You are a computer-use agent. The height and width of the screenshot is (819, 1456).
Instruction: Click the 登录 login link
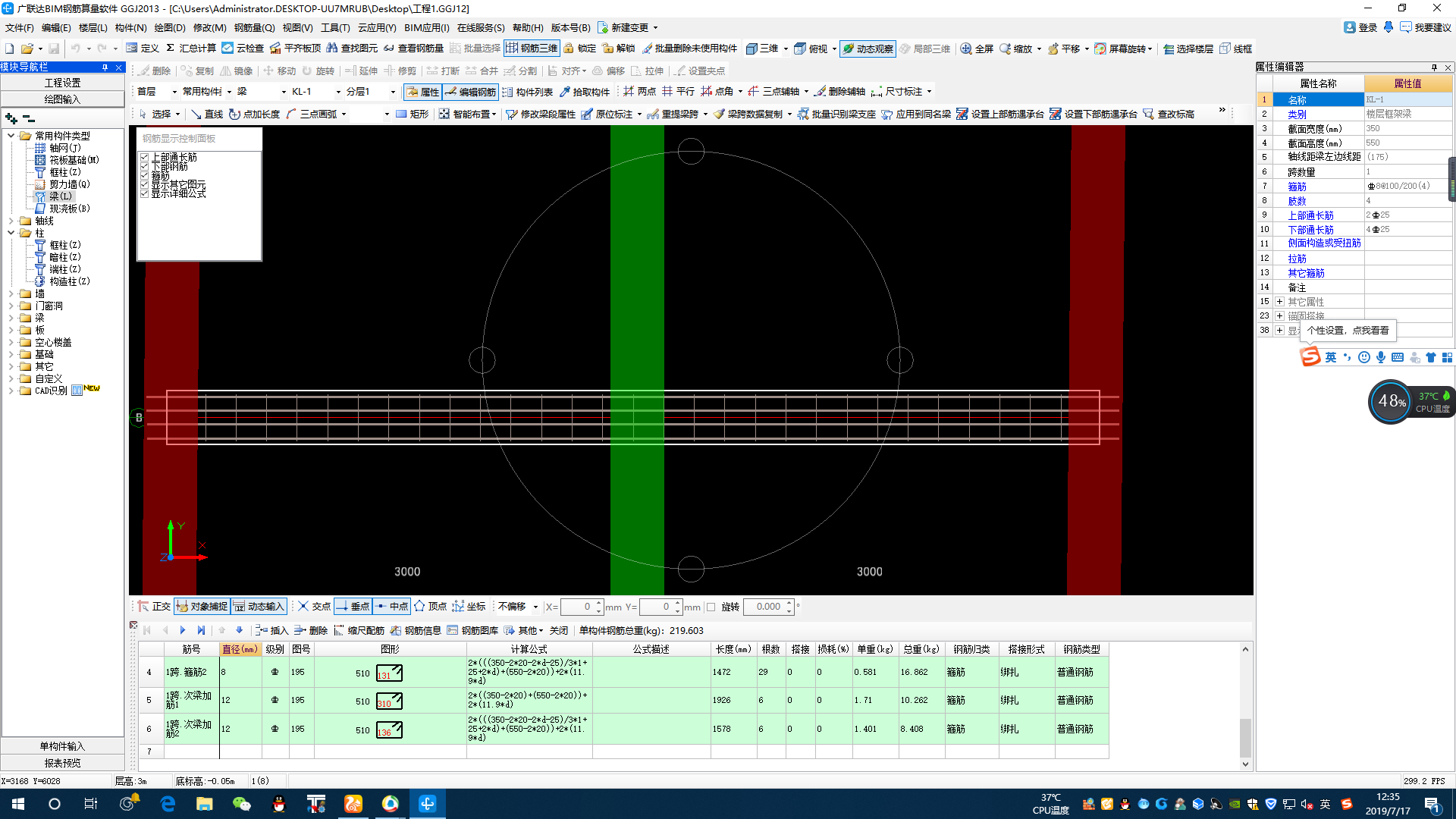tap(1361, 27)
